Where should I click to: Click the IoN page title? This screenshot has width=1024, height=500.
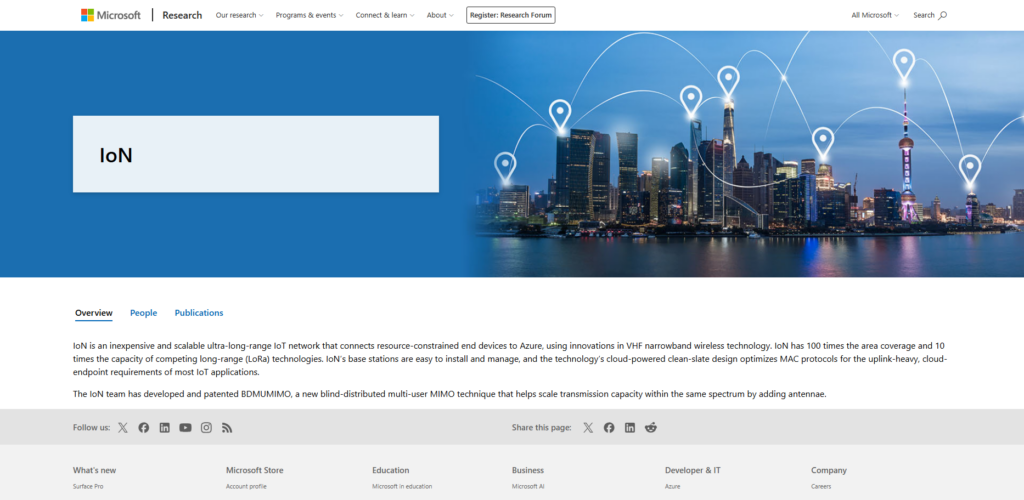tap(116, 155)
